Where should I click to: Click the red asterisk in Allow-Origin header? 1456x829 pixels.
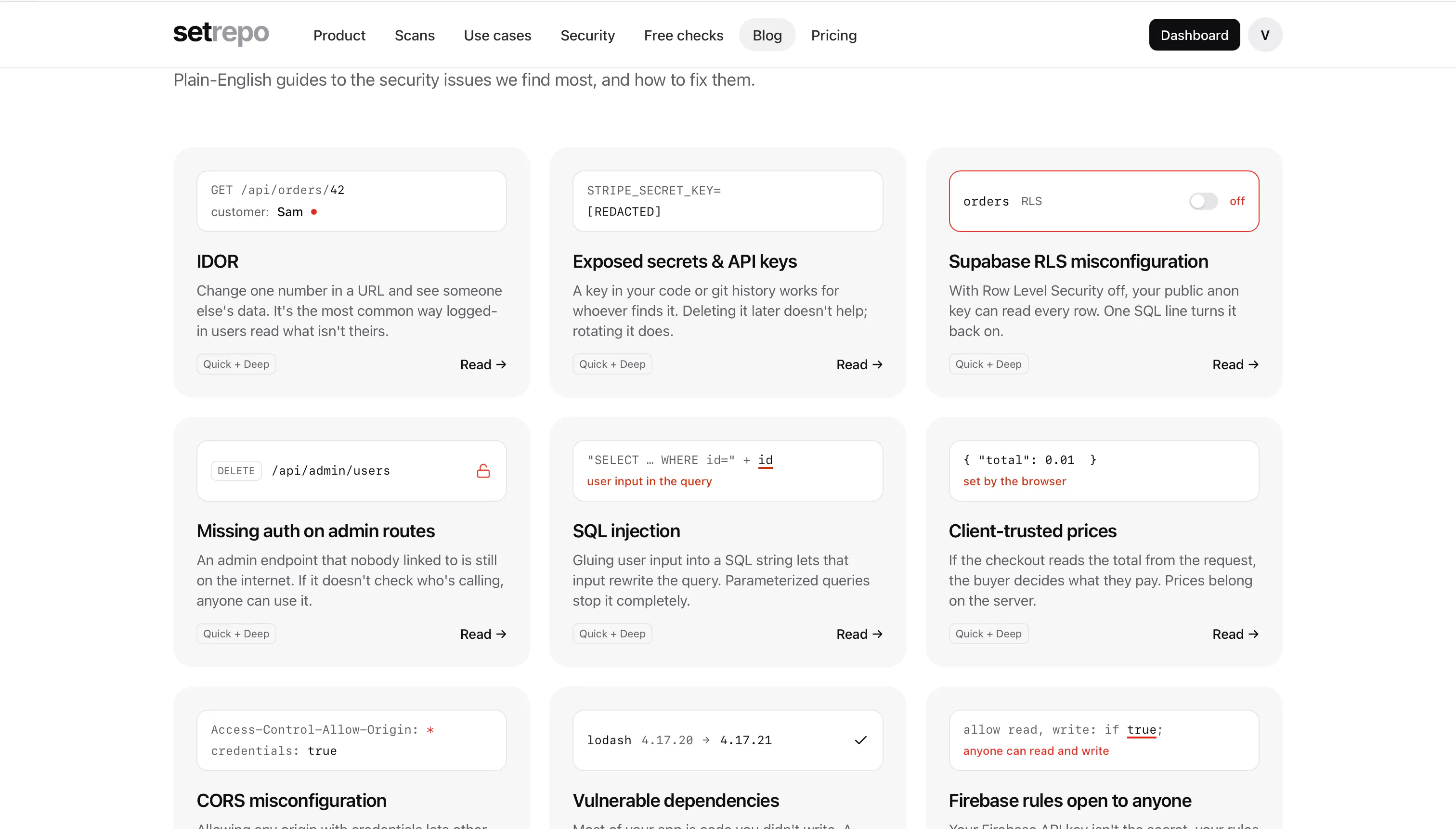coord(430,729)
